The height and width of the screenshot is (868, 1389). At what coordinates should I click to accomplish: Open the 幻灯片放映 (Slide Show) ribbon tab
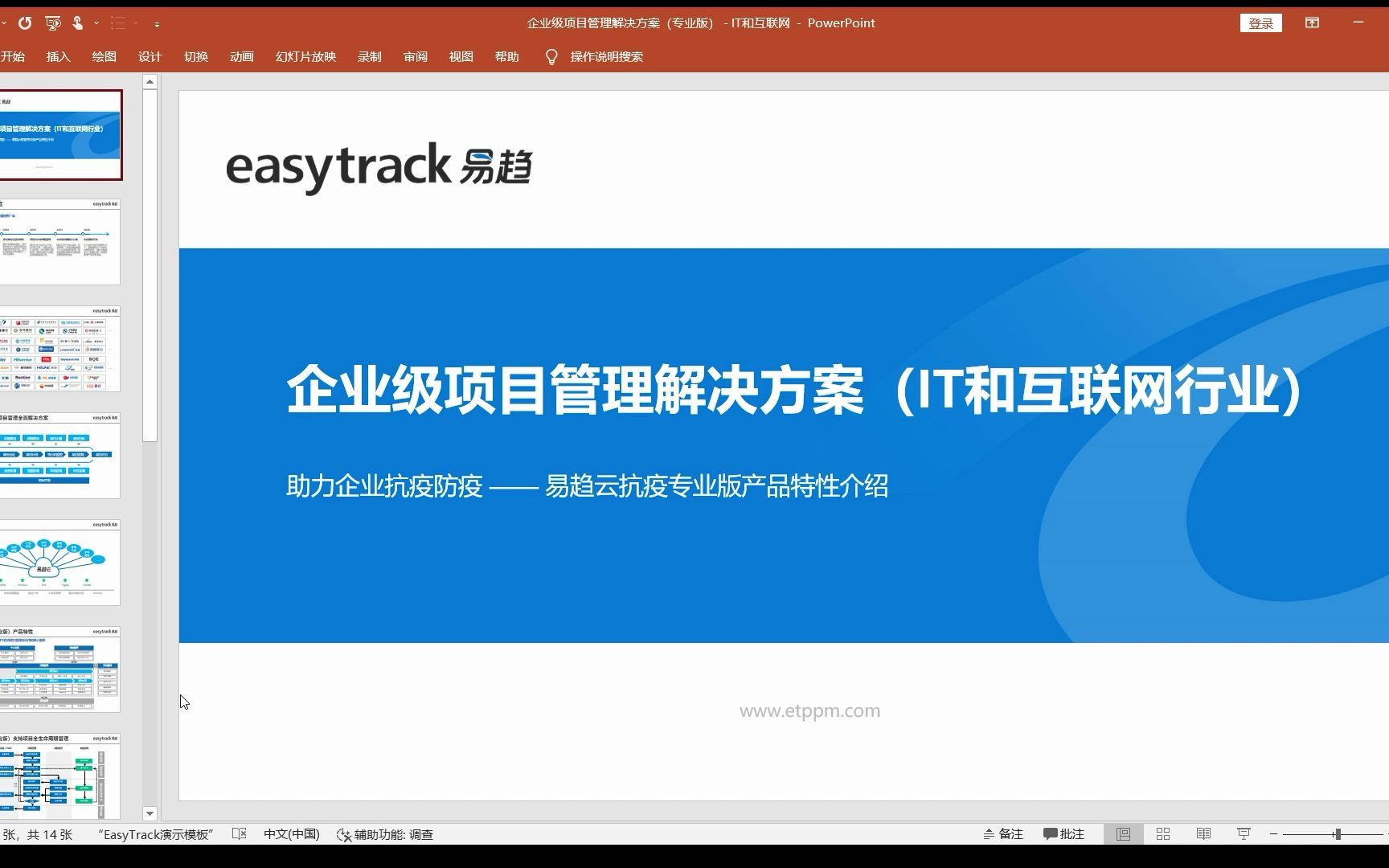pos(305,56)
